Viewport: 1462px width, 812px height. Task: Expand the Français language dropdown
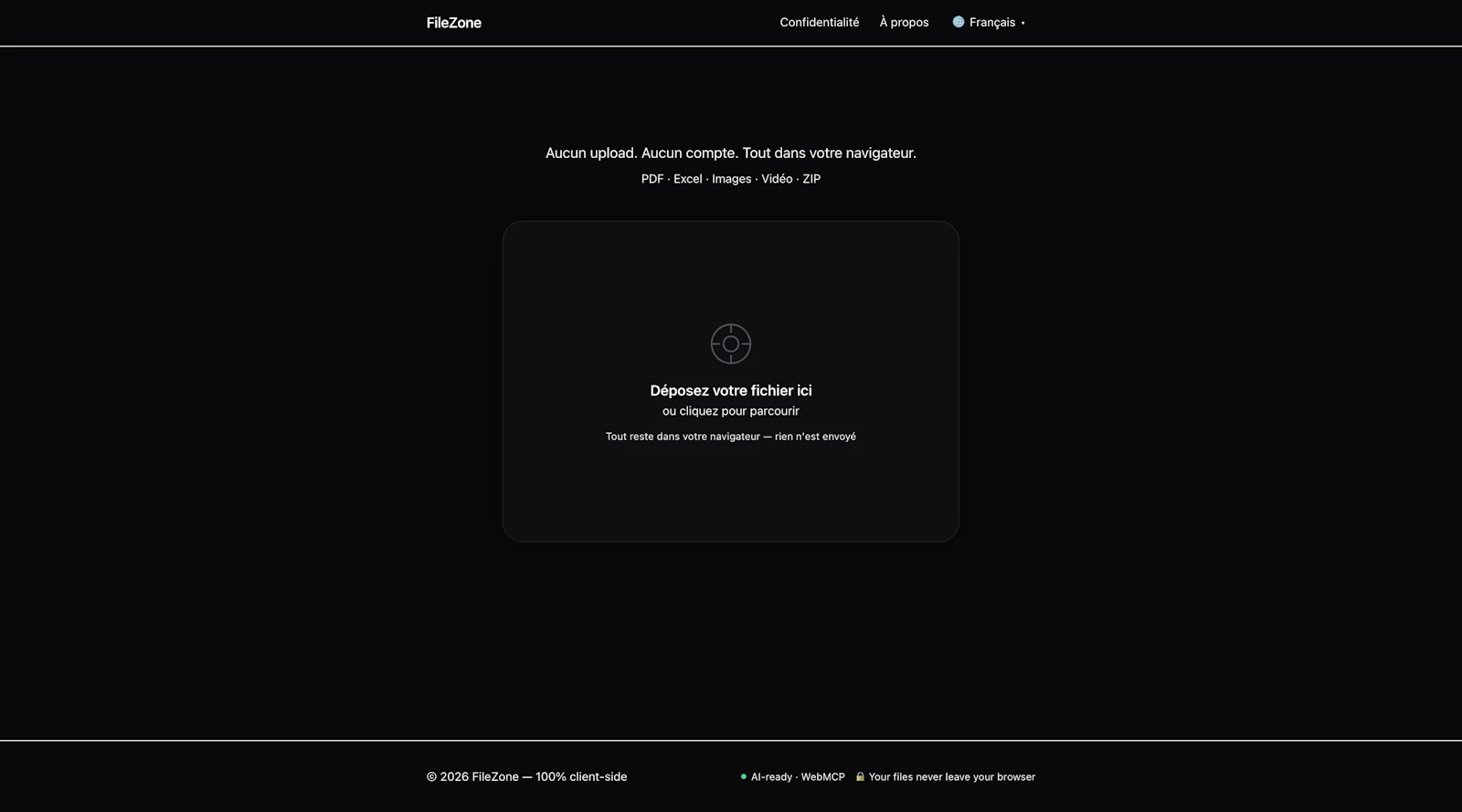[989, 23]
